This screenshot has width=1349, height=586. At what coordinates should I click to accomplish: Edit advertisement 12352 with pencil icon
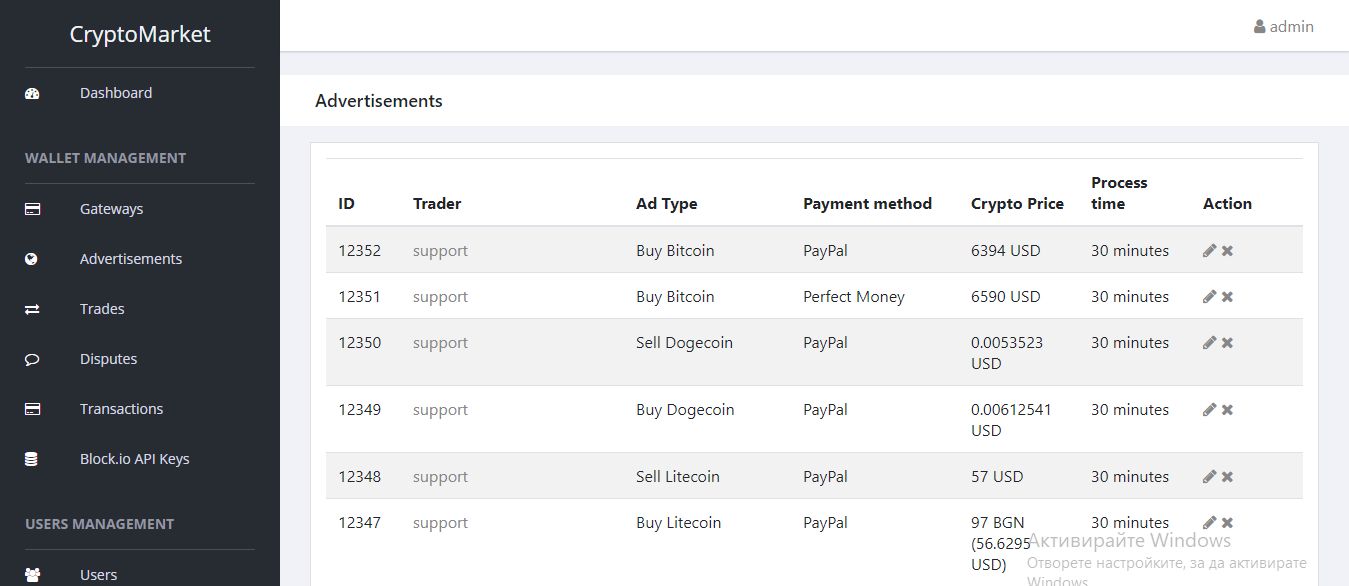(1209, 251)
